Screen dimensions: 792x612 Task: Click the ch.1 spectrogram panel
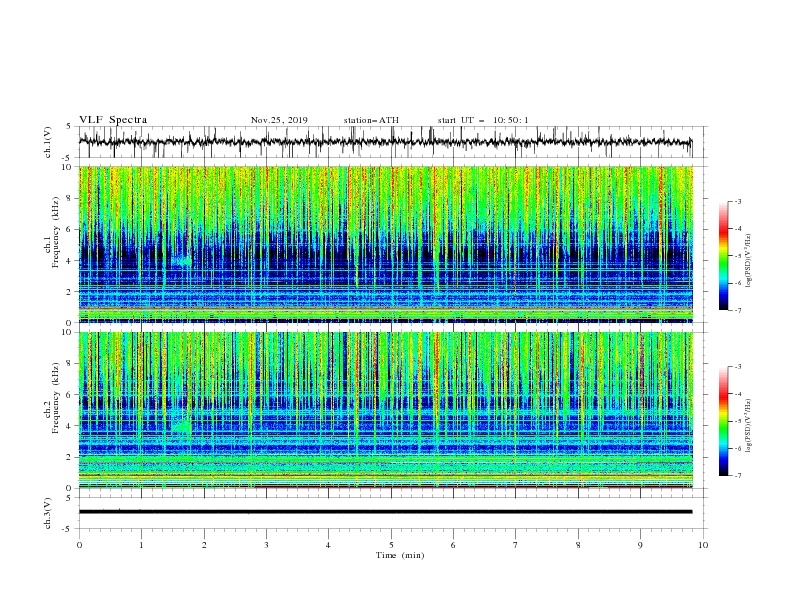[385, 244]
